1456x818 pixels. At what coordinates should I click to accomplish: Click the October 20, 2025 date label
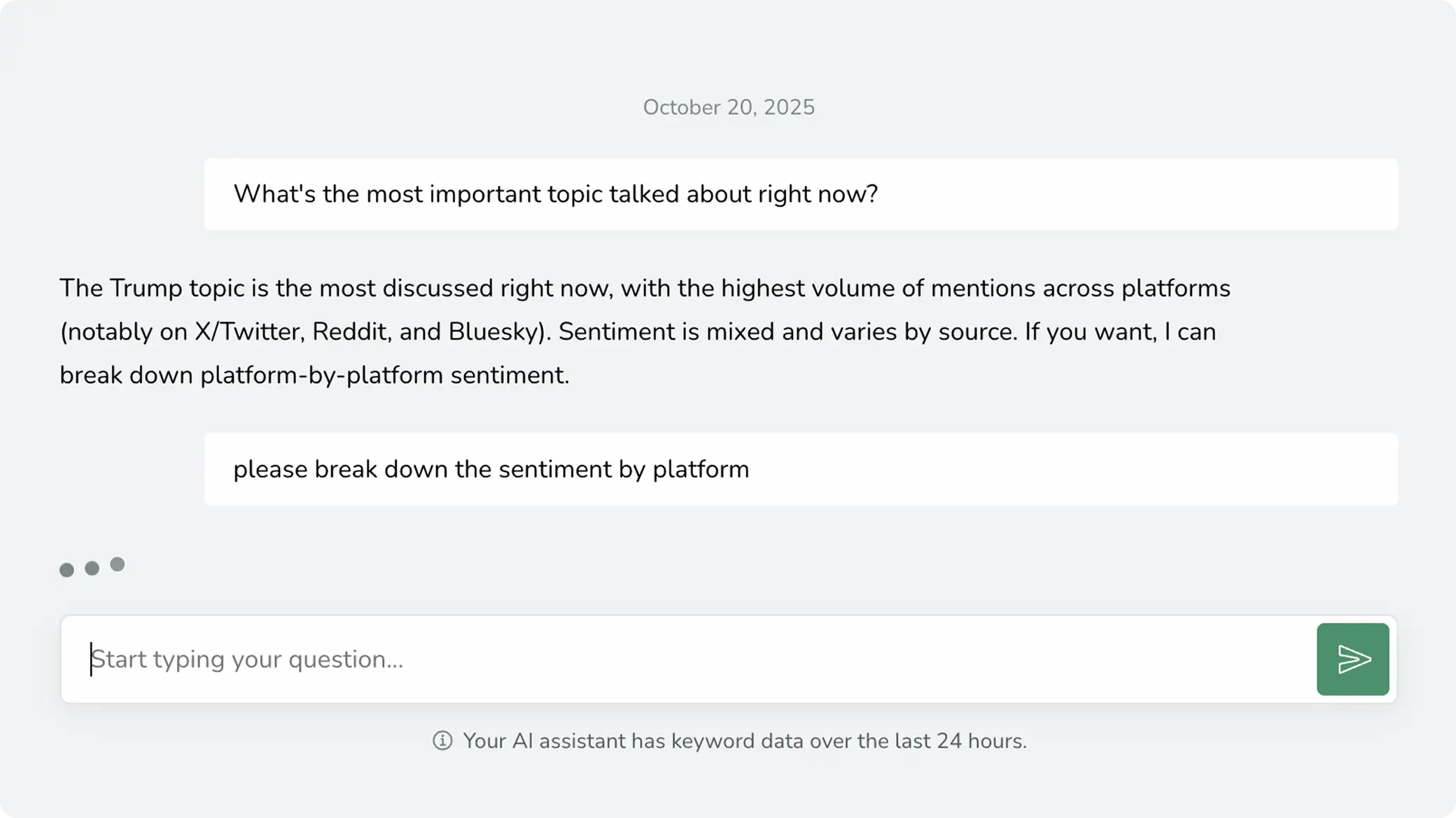click(x=729, y=107)
